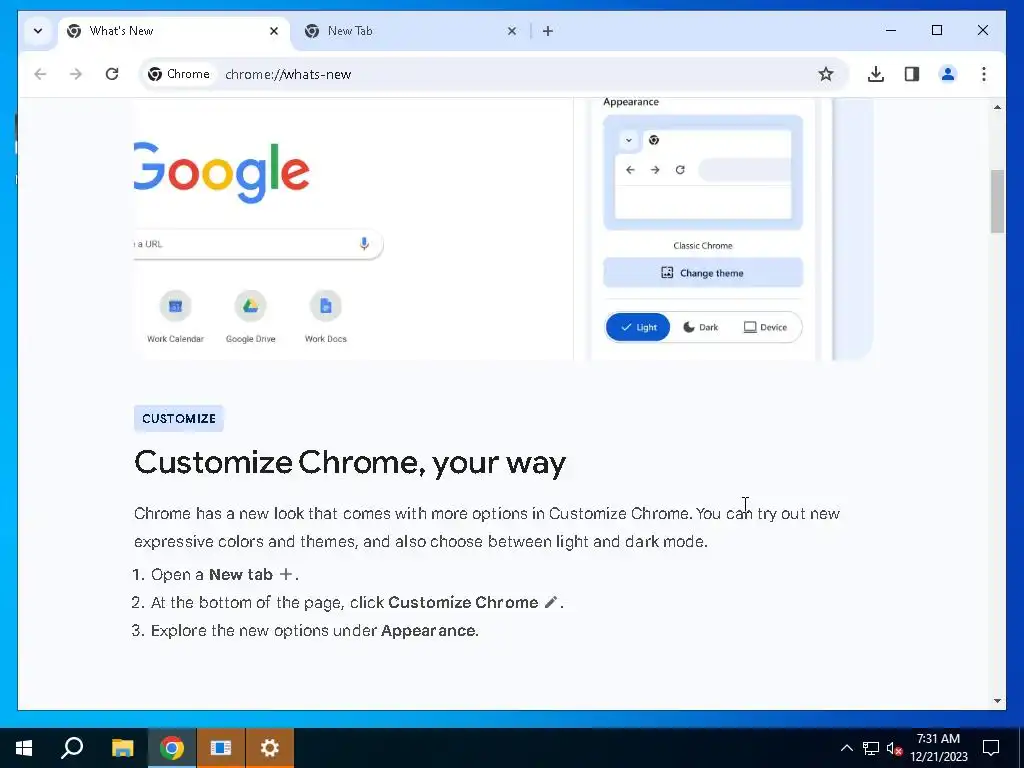Close the What's New tab
Image resolution: width=1024 pixels, height=768 pixels.
[274, 31]
